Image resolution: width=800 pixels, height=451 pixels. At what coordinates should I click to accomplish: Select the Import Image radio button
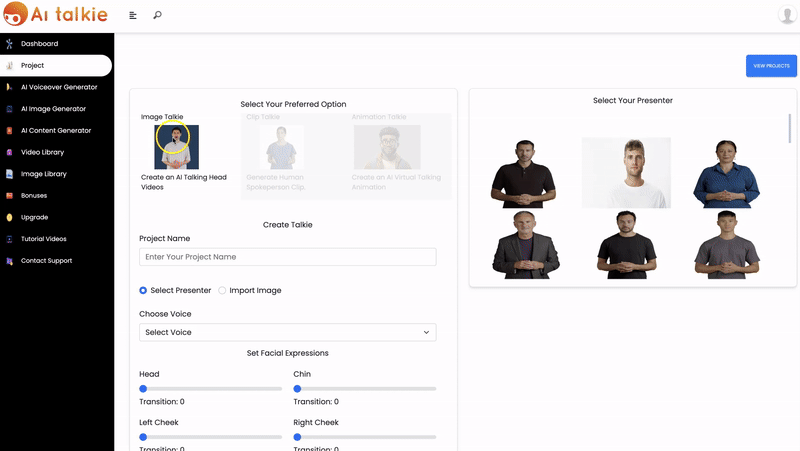[x=222, y=290]
